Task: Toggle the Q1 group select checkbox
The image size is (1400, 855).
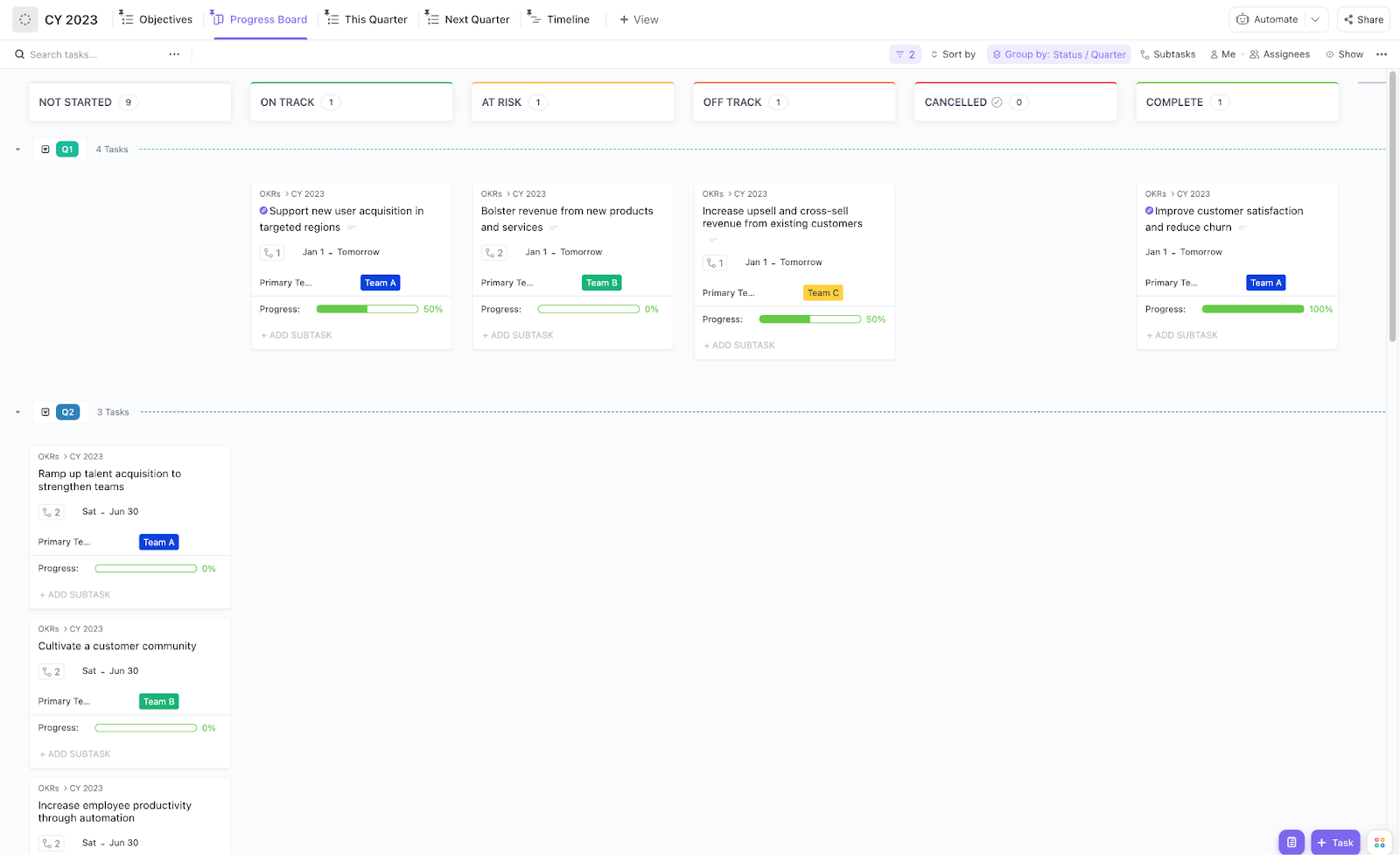Action: (45, 150)
